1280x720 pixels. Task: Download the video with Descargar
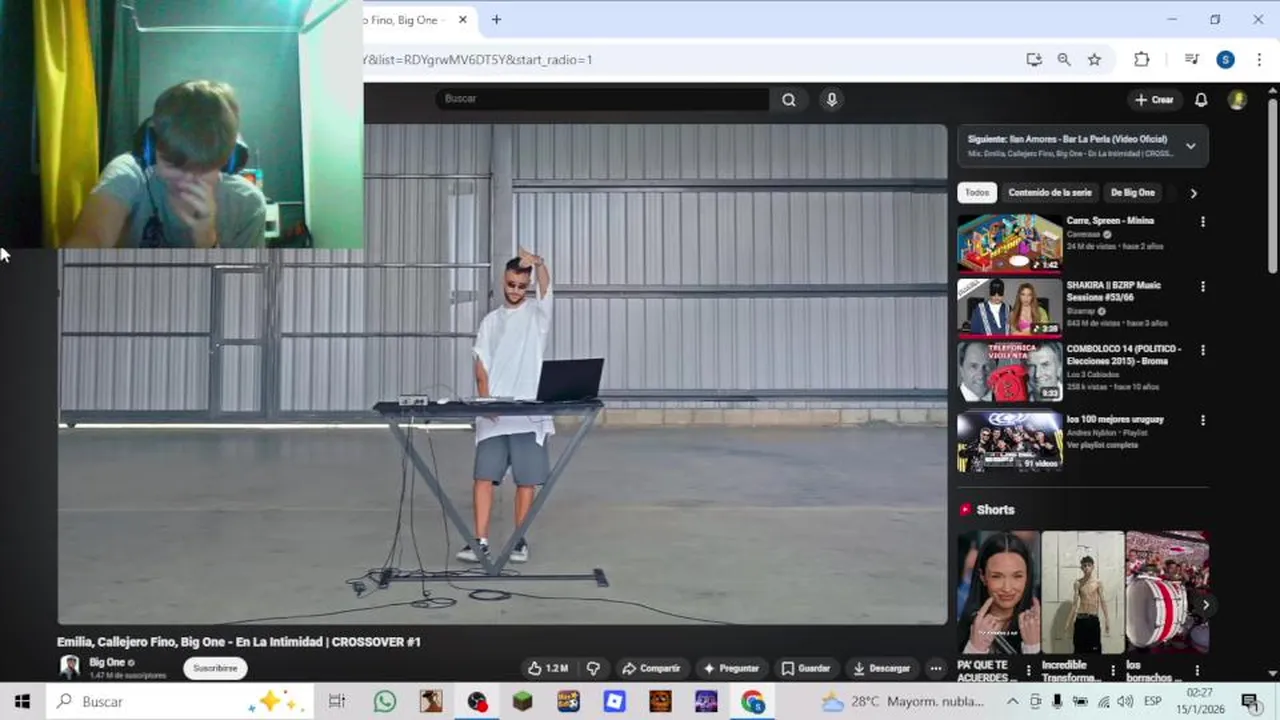pos(881,668)
